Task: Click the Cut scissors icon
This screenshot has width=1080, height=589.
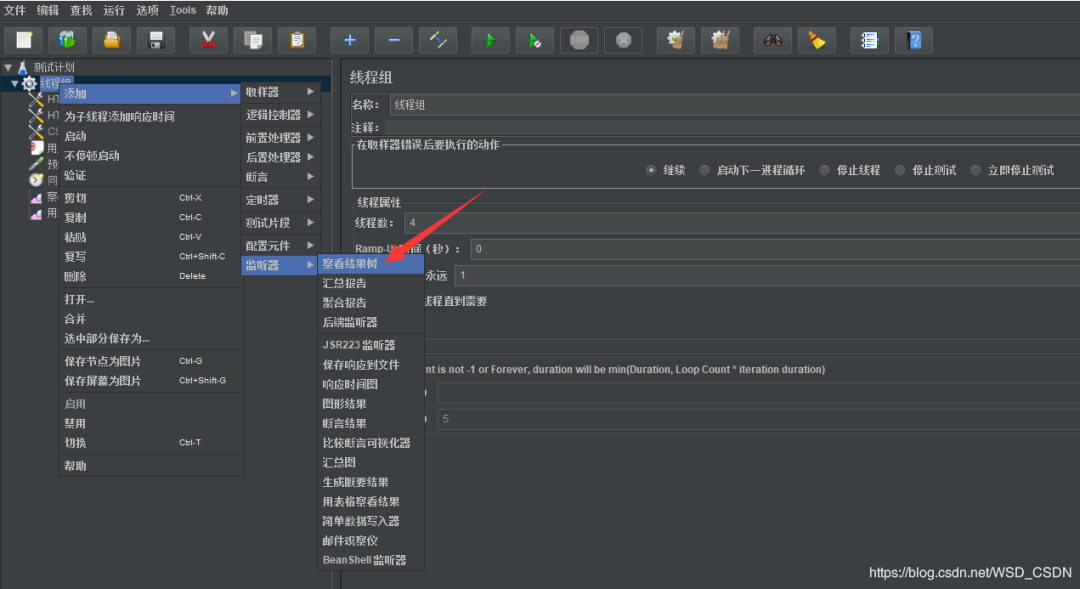Action: coord(208,41)
